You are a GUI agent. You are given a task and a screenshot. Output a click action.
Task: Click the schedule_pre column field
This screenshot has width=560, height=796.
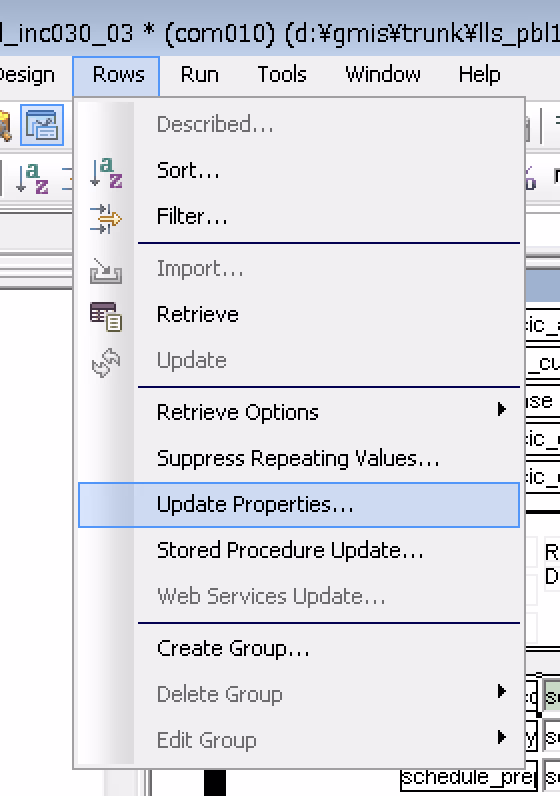(468, 777)
